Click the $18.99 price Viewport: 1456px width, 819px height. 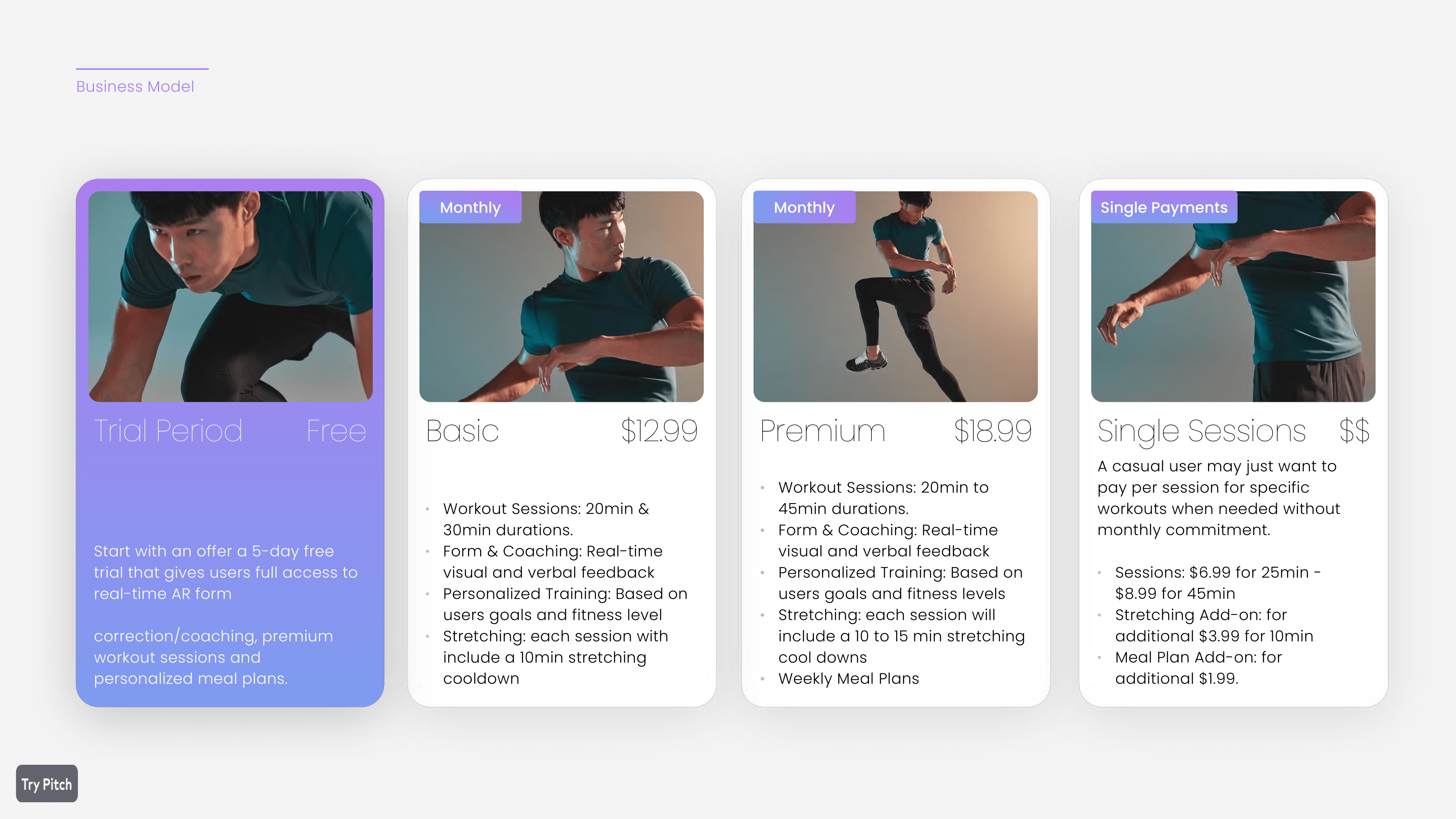(x=993, y=431)
